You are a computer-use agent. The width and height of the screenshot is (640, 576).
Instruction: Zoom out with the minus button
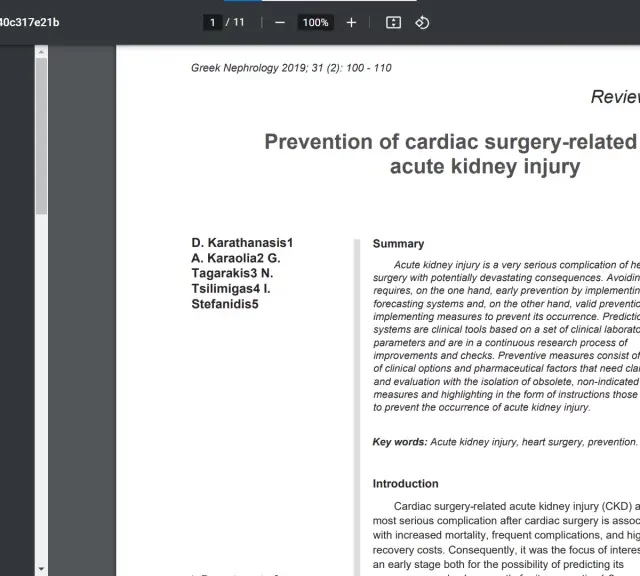click(280, 22)
